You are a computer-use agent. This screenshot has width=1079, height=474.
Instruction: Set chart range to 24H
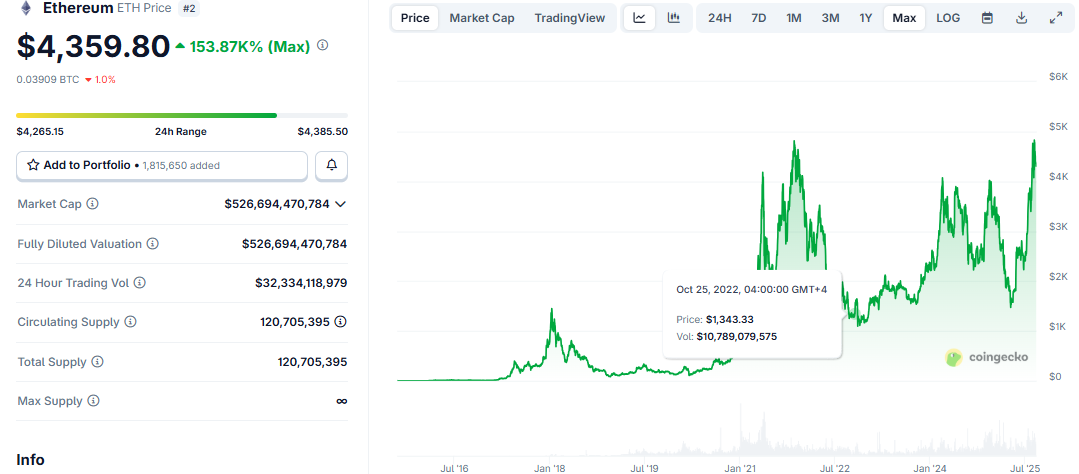[x=720, y=18]
